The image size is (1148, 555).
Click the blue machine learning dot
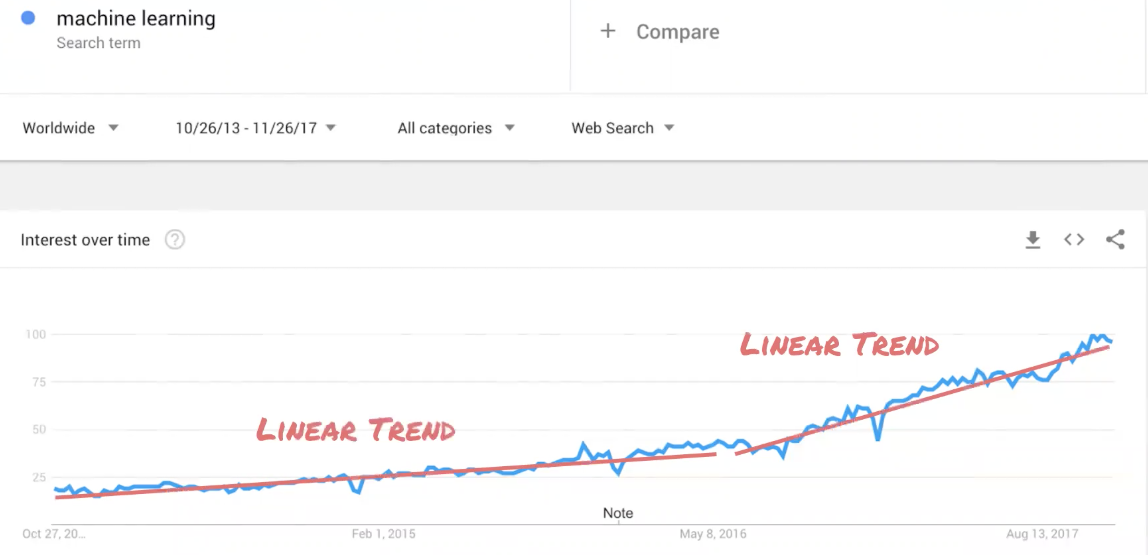[x=28, y=18]
